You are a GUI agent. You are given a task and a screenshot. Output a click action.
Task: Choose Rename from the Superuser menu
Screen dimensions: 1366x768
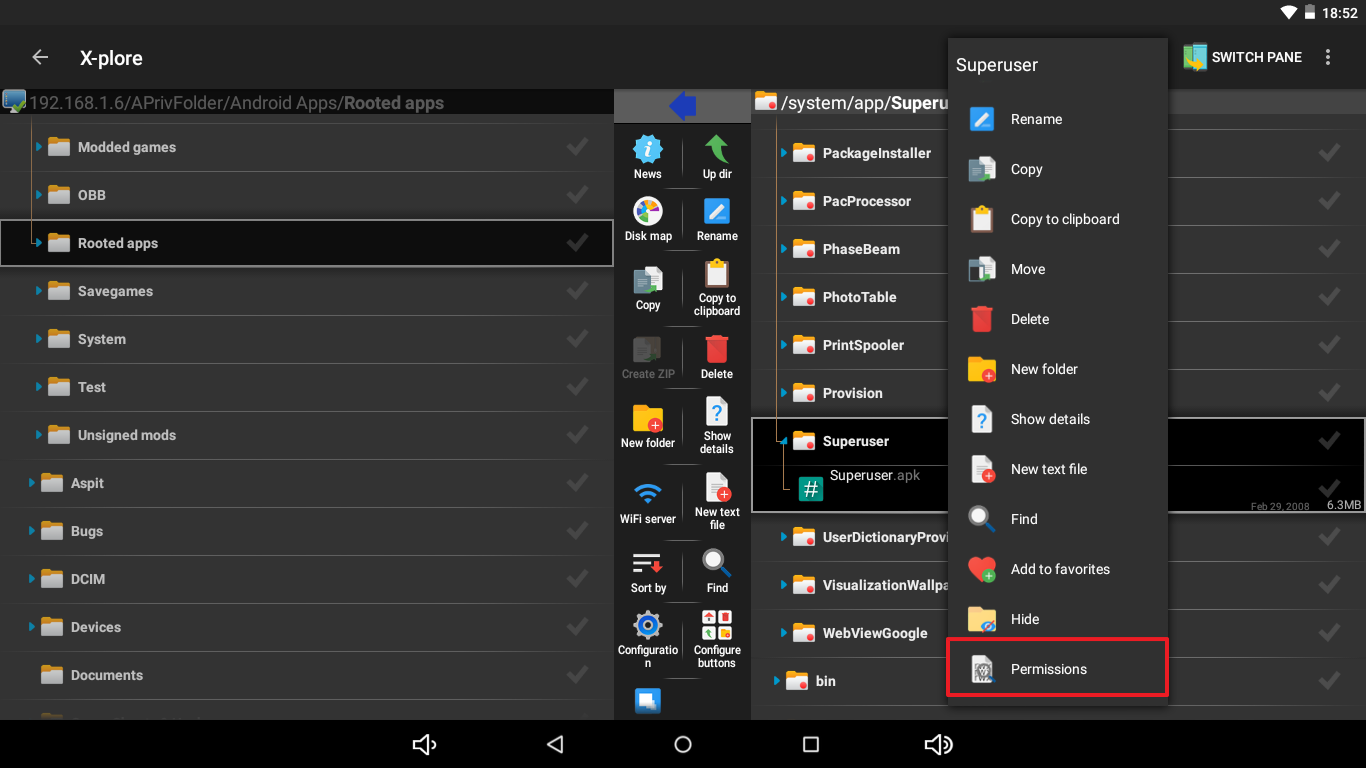1057,119
